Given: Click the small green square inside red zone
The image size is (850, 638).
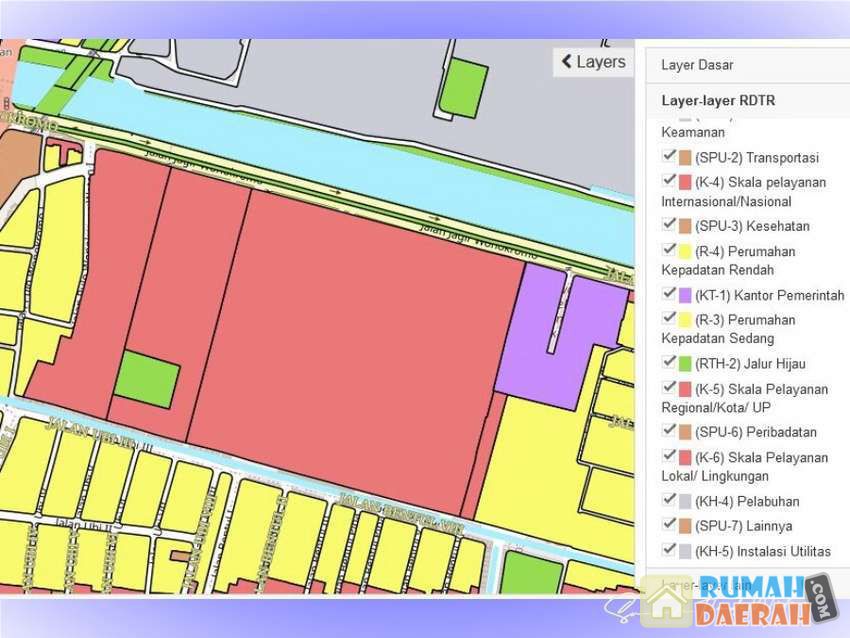Looking at the screenshot, I should tap(147, 379).
